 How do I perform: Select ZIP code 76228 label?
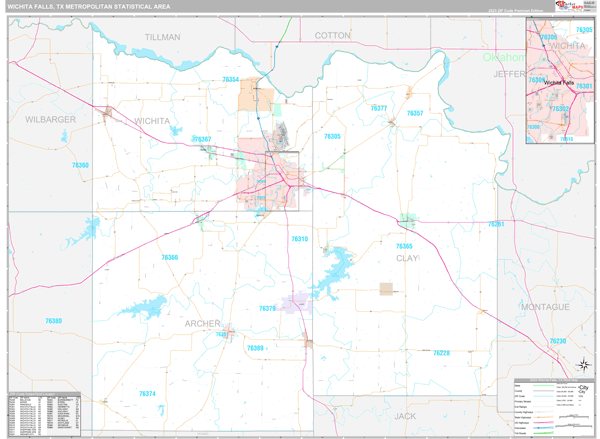pos(441,353)
